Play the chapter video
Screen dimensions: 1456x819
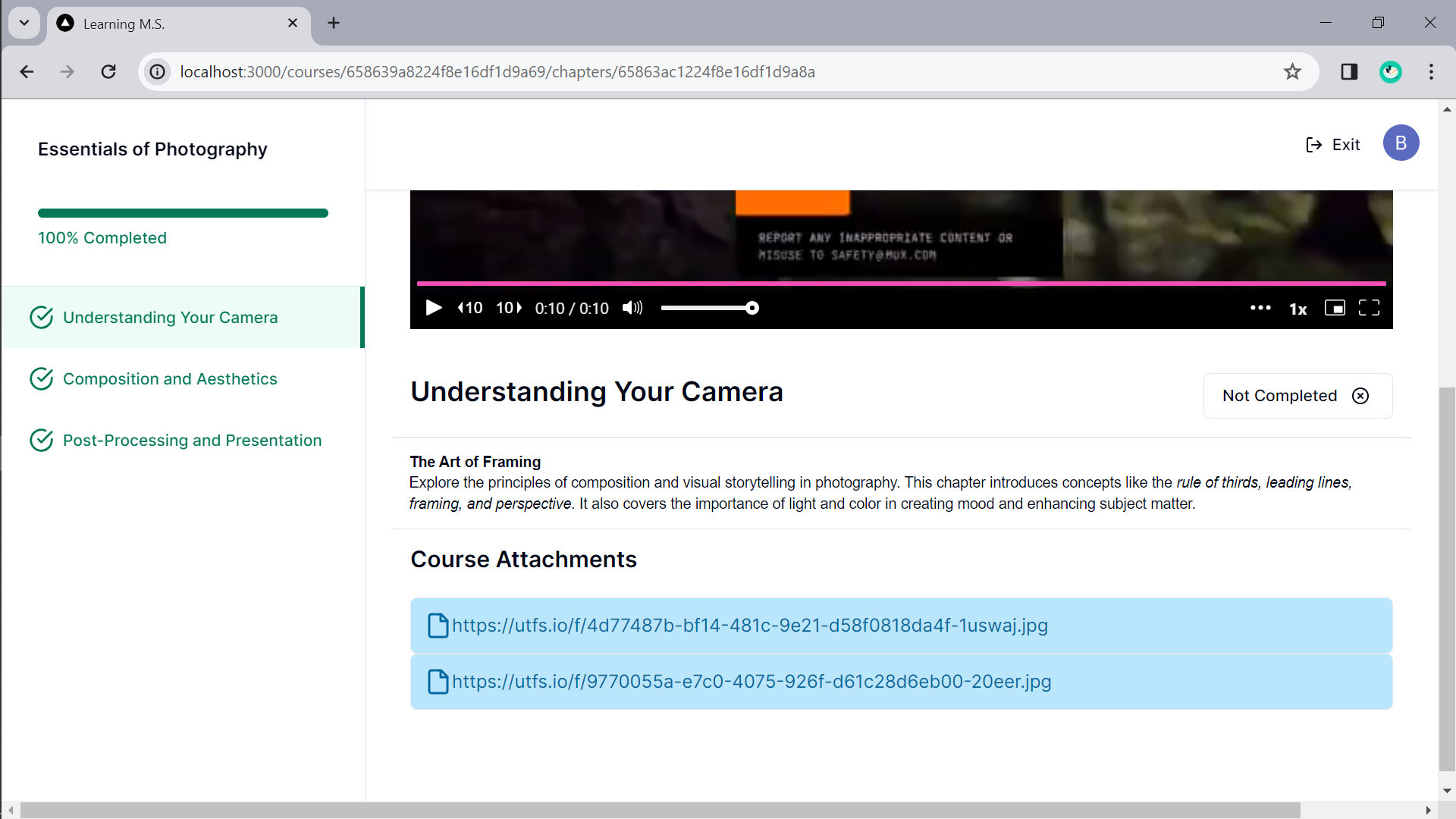(x=434, y=308)
